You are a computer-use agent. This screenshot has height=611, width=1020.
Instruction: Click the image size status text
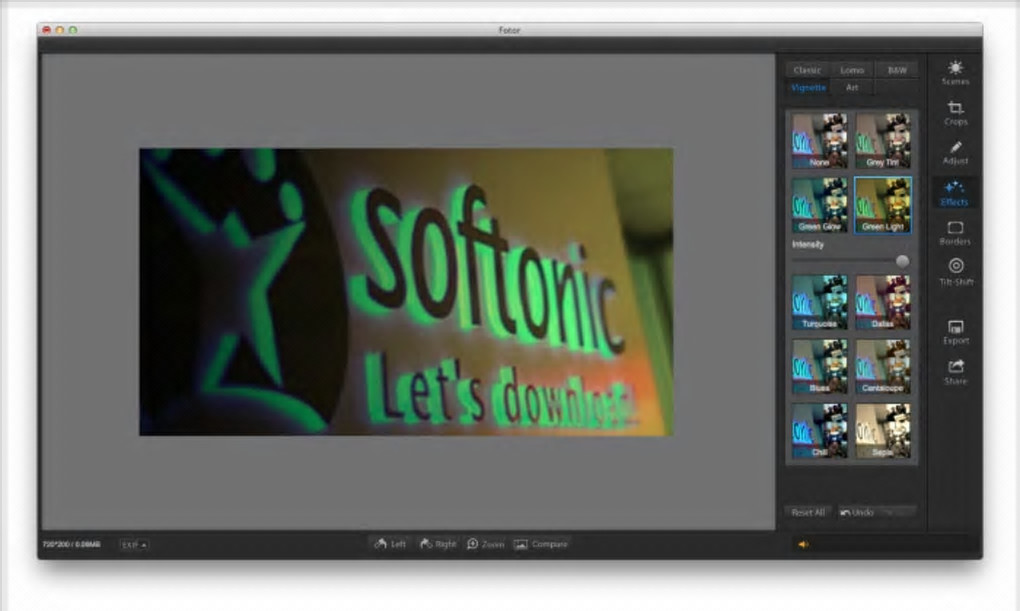coord(72,545)
